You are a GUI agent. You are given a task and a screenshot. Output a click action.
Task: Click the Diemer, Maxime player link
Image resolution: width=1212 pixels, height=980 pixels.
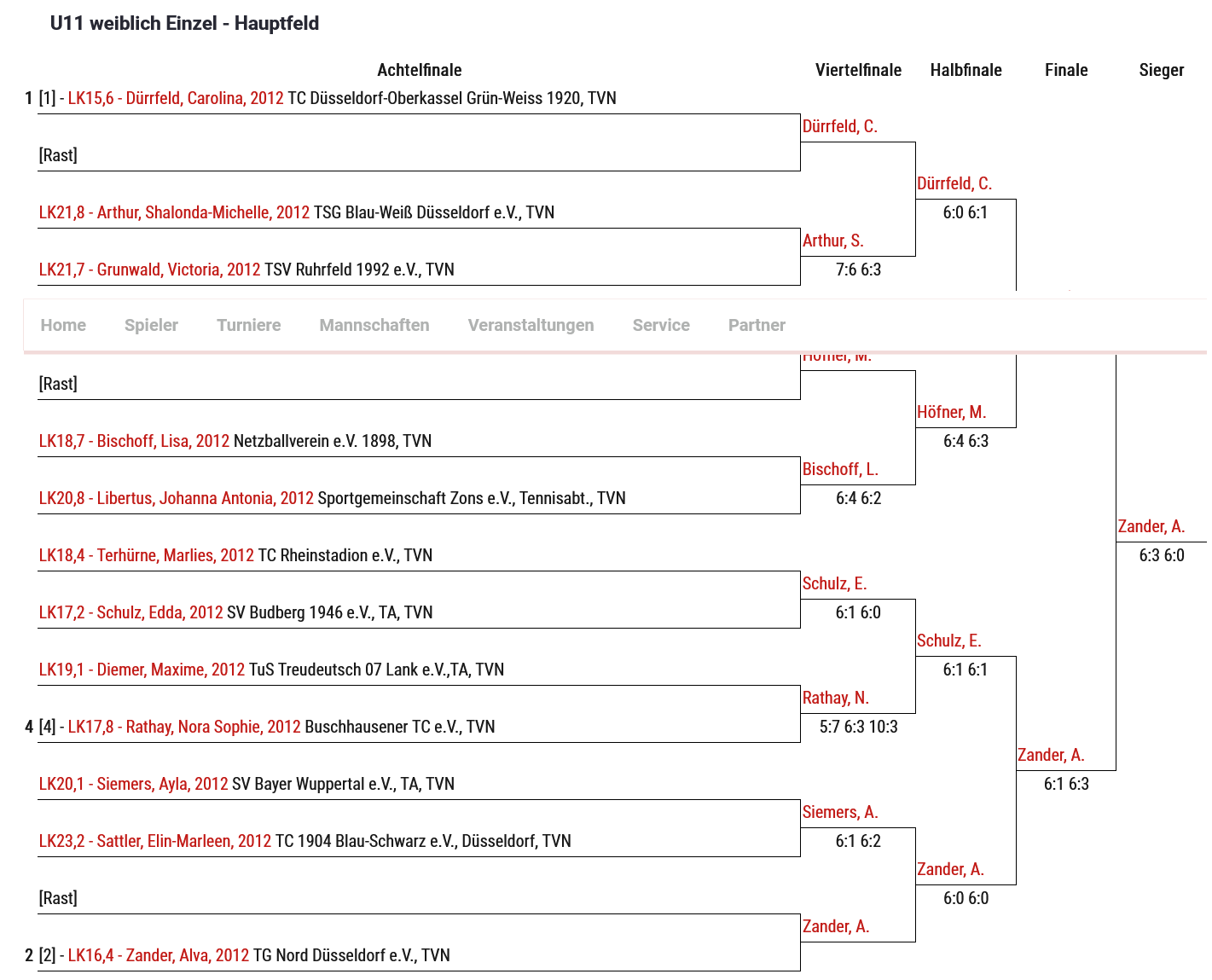(x=142, y=670)
